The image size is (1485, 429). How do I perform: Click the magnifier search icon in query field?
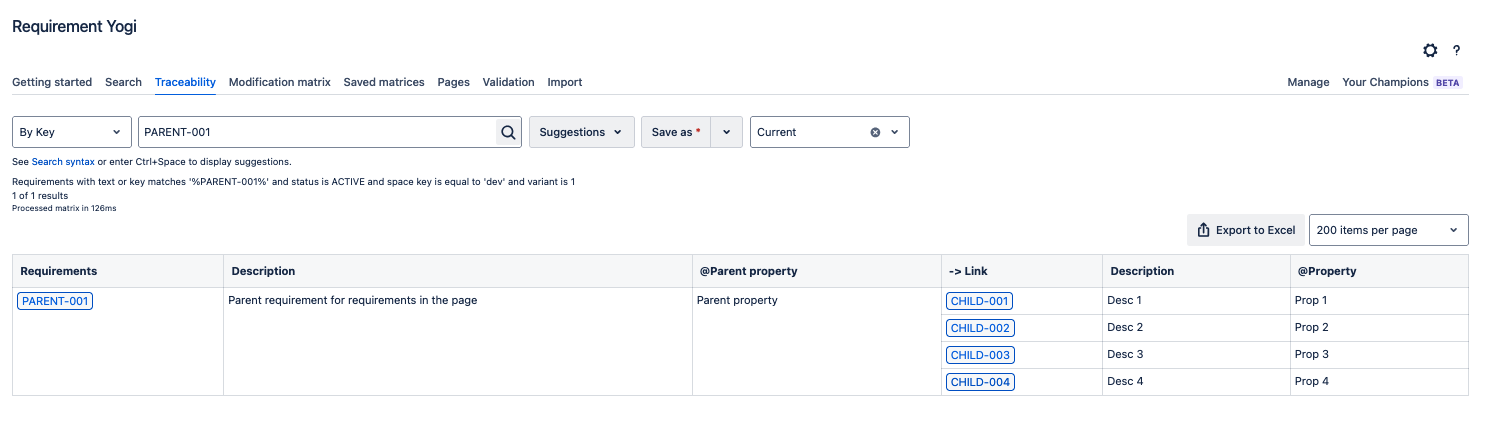coord(508,132)
